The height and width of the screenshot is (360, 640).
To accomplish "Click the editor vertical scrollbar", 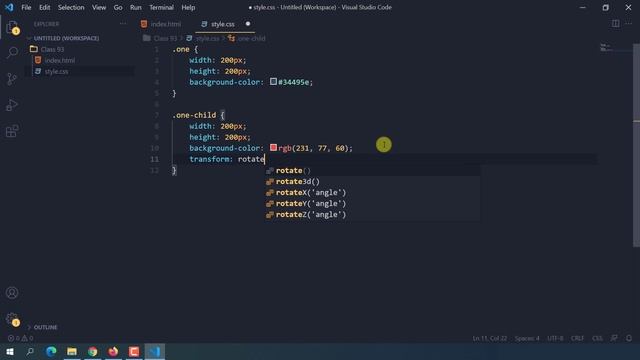I will coord(636,145).
